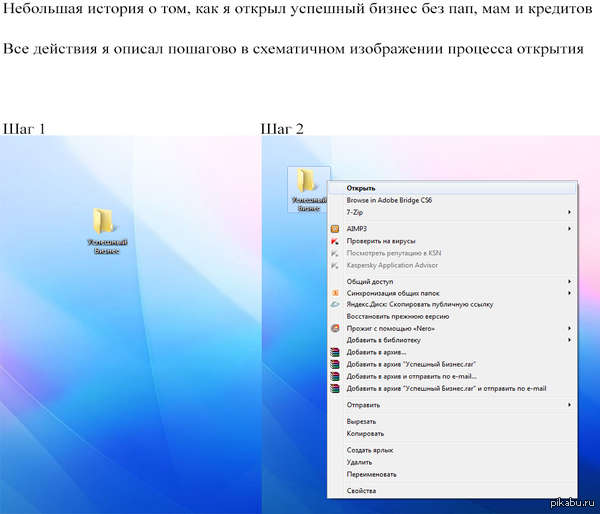
Task: Select Kaspersky Application Advisor entry
Action: point(452,265)
